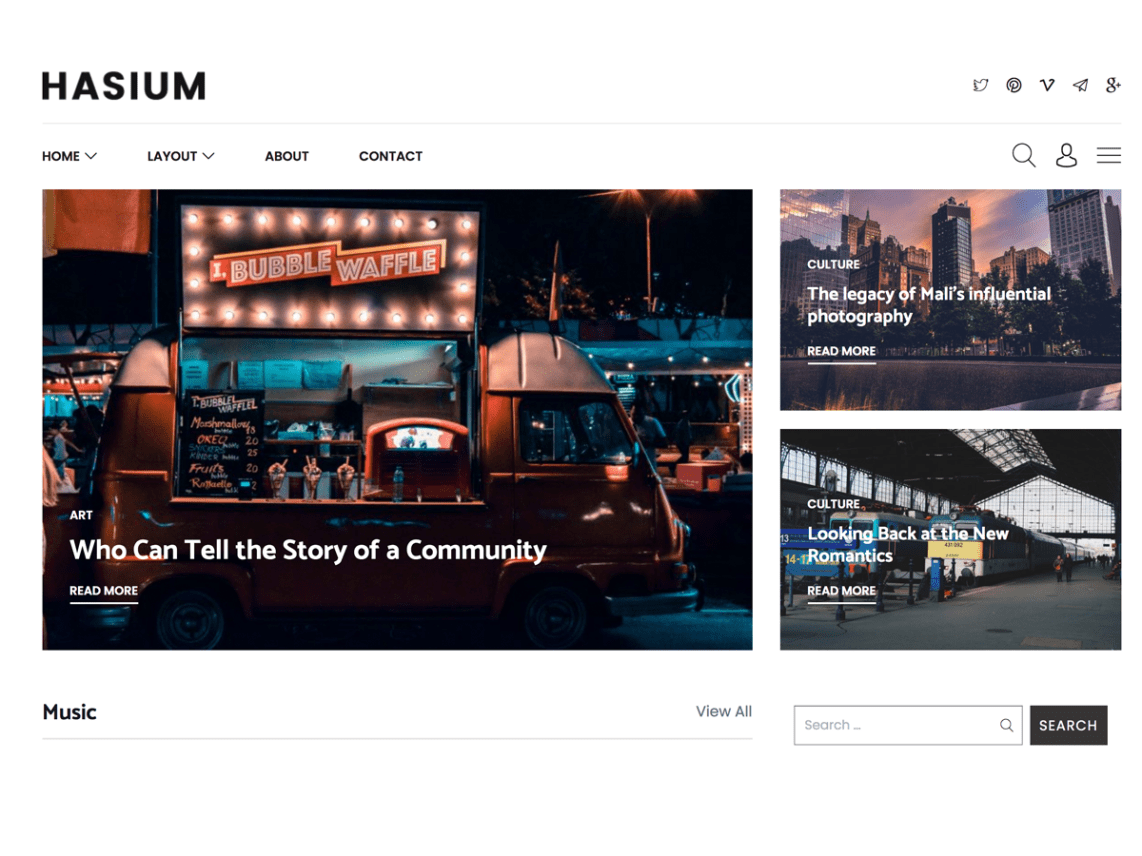The height and width of the screenshot is (856, 1142).
Task: Open the Twitter social link icon
Action: [x=980, y=85]
